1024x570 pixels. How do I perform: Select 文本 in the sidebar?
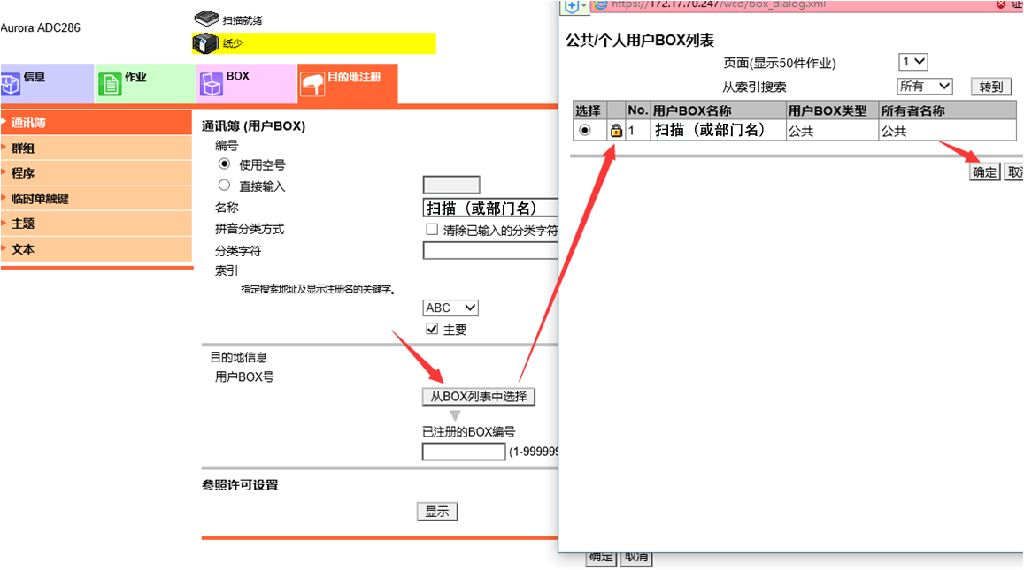(x=96, y=249)
